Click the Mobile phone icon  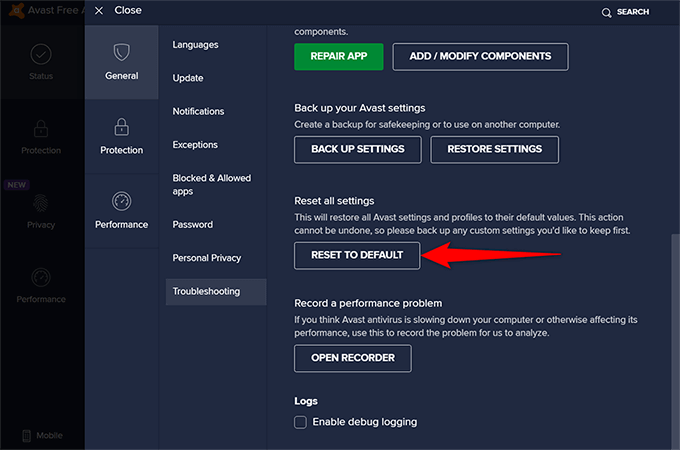coord(25,435)
